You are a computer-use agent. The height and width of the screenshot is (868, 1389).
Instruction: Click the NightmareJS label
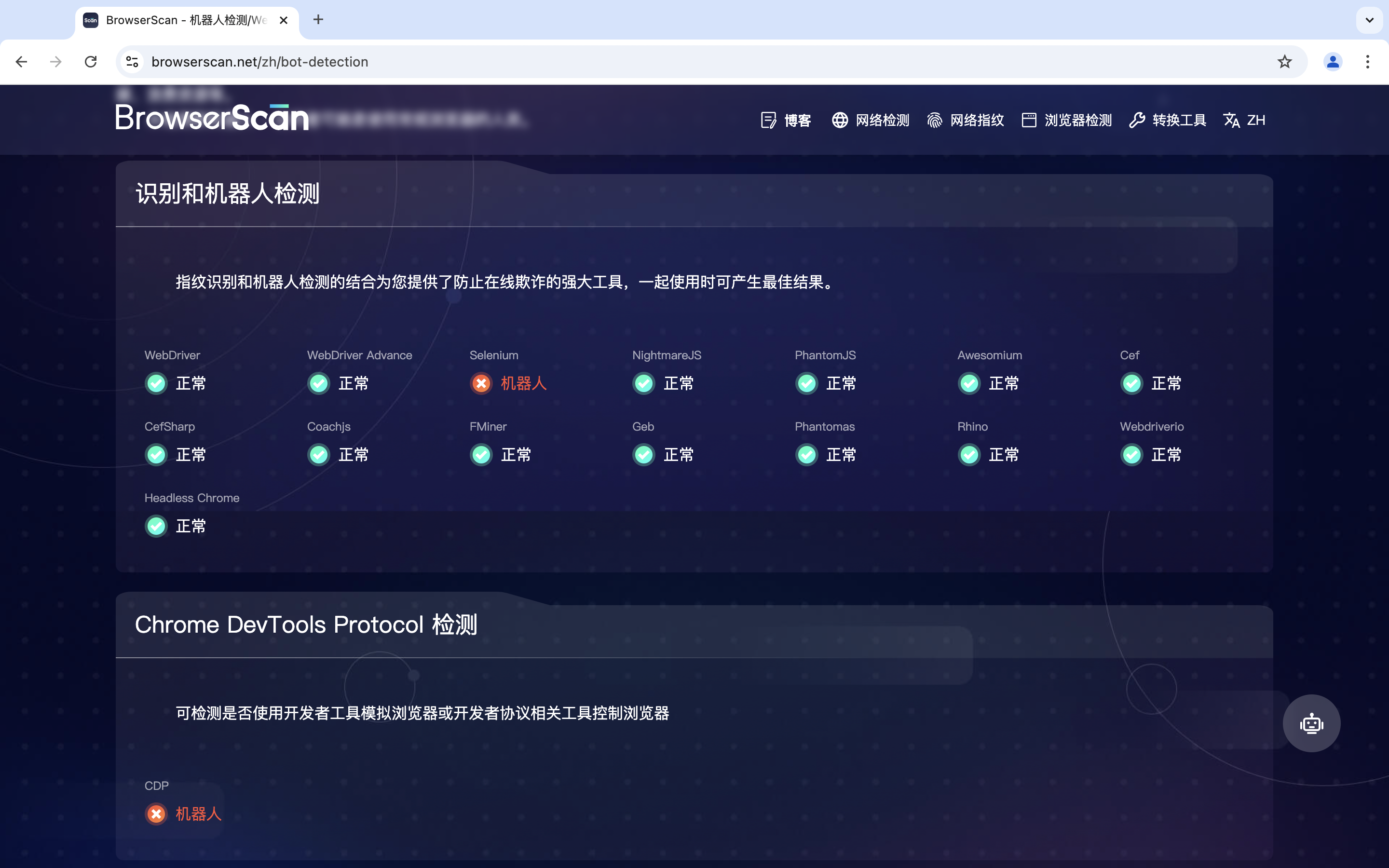tap(667, 355)
